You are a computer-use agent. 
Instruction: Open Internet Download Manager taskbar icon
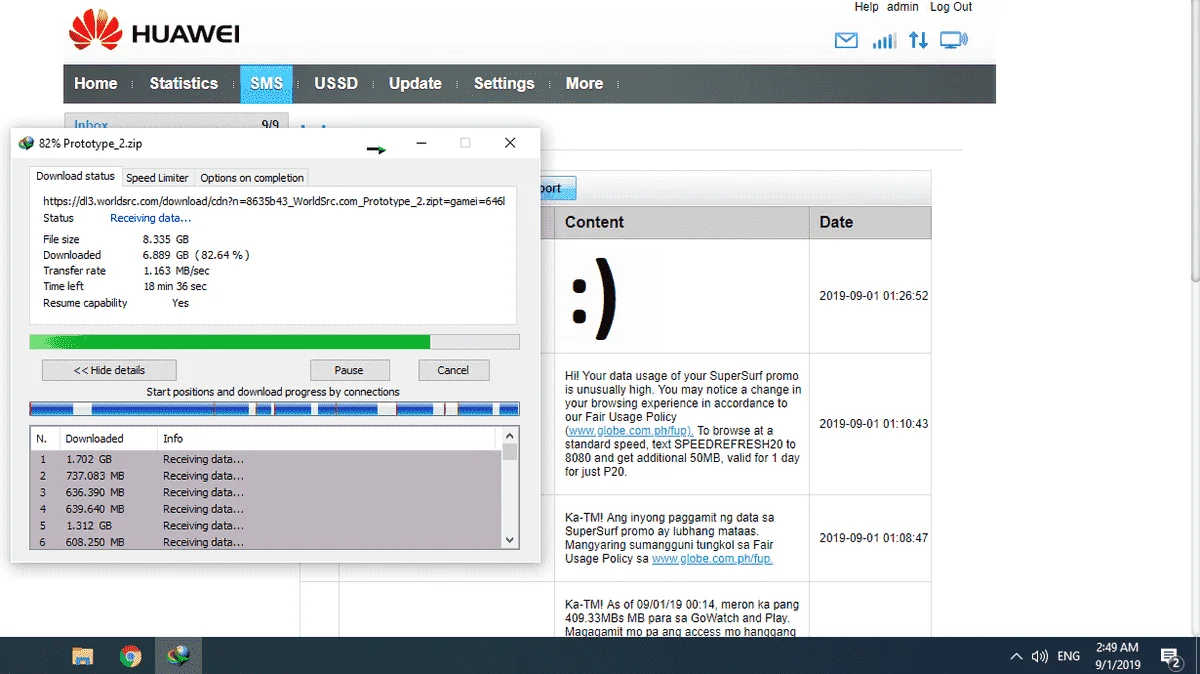(178, 656)
